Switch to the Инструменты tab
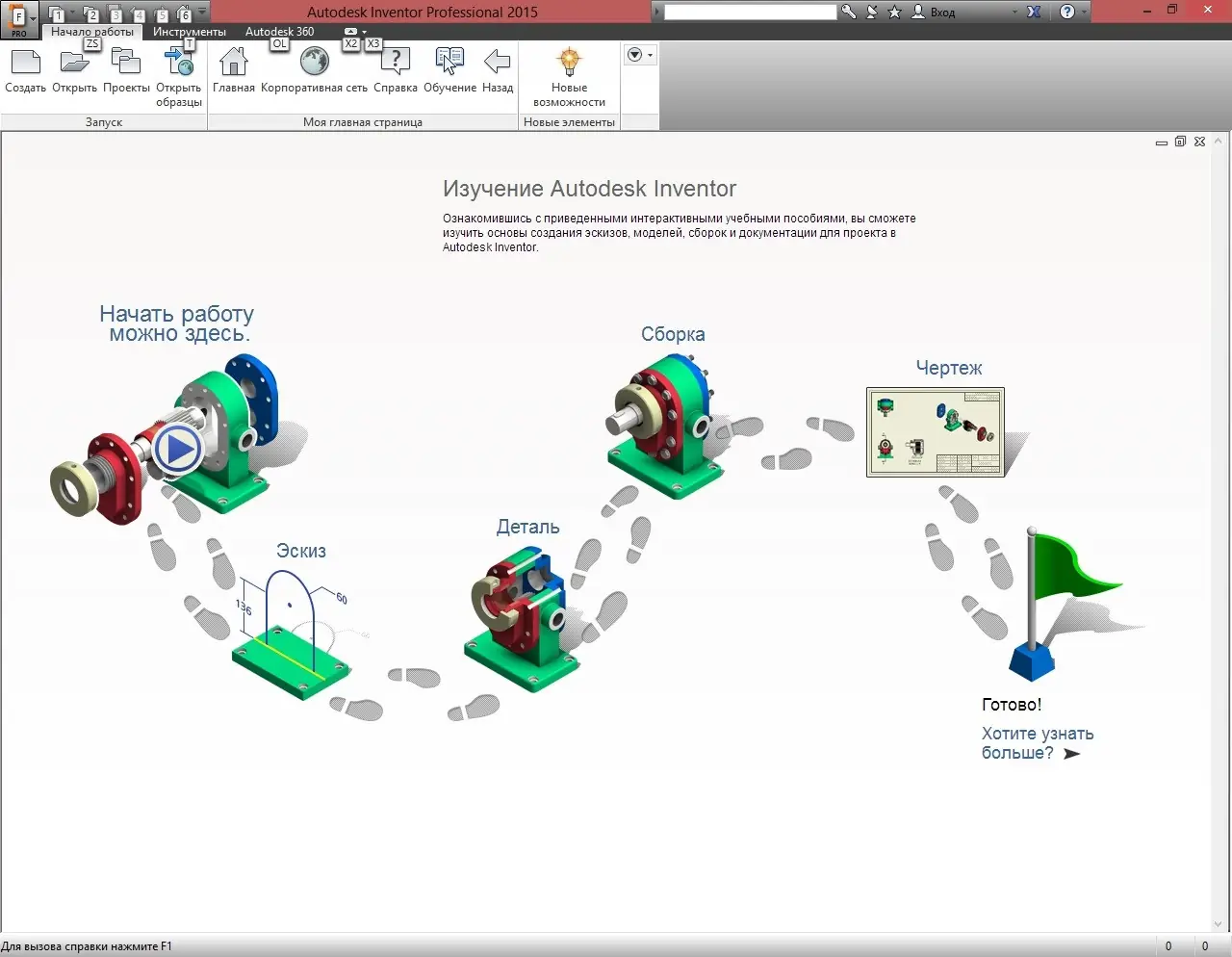Screen dimensions: 1232x957 click(x=190, y=32)
